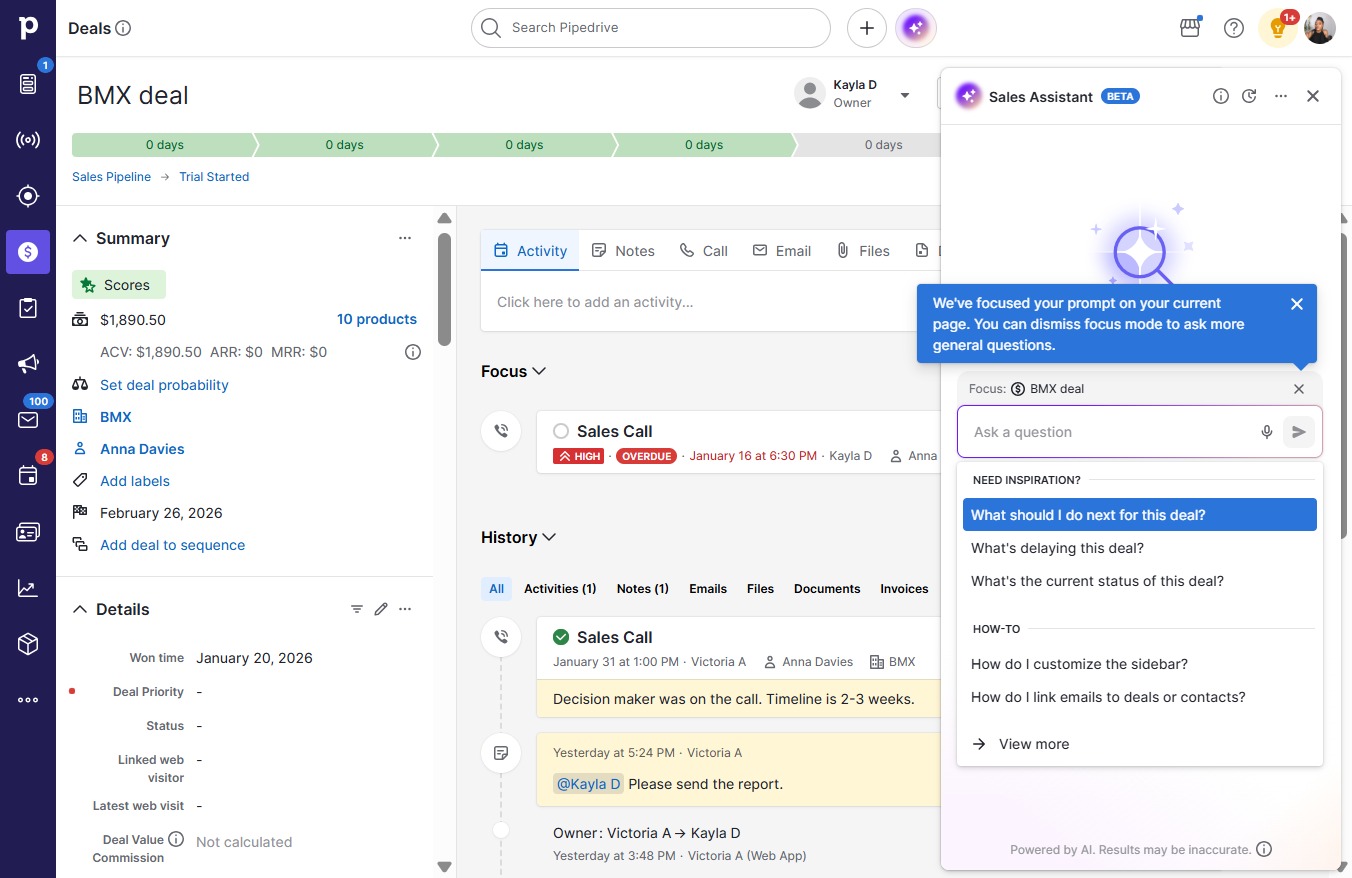Switch to the Notes tab
Viewport: 1352px width, 878px height.
point(623,251)
